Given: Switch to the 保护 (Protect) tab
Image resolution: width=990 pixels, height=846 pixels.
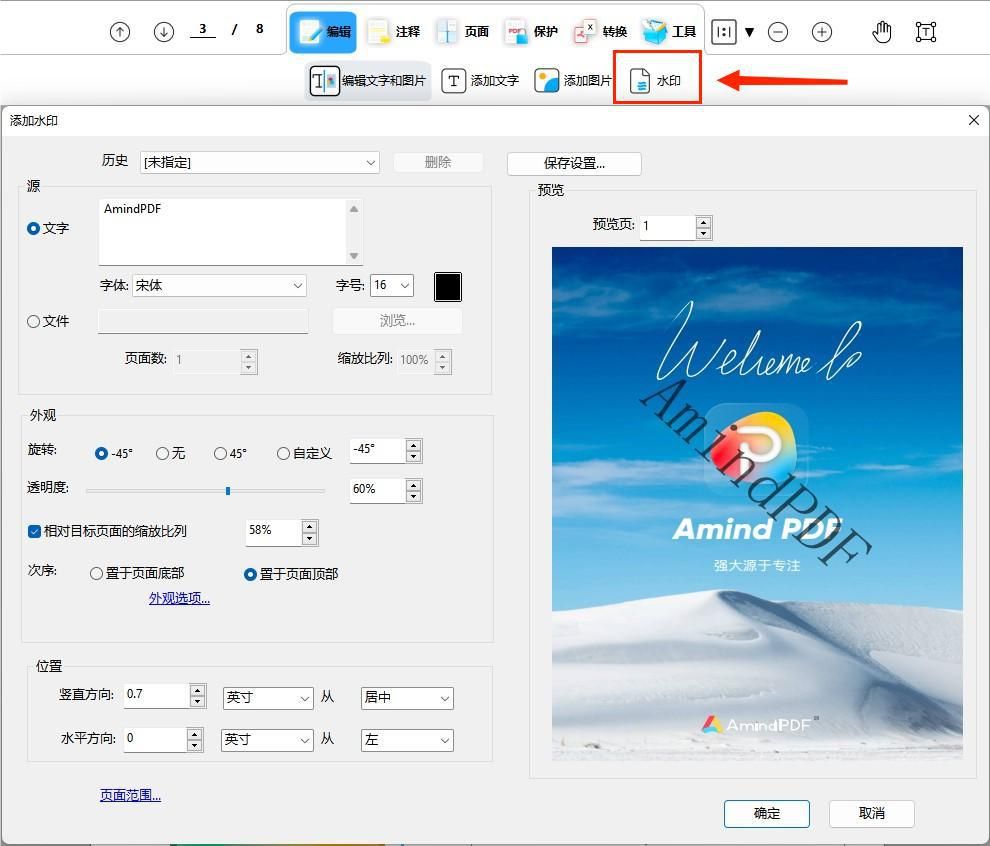Looking at the screenshot, I should tap(531, 32).
